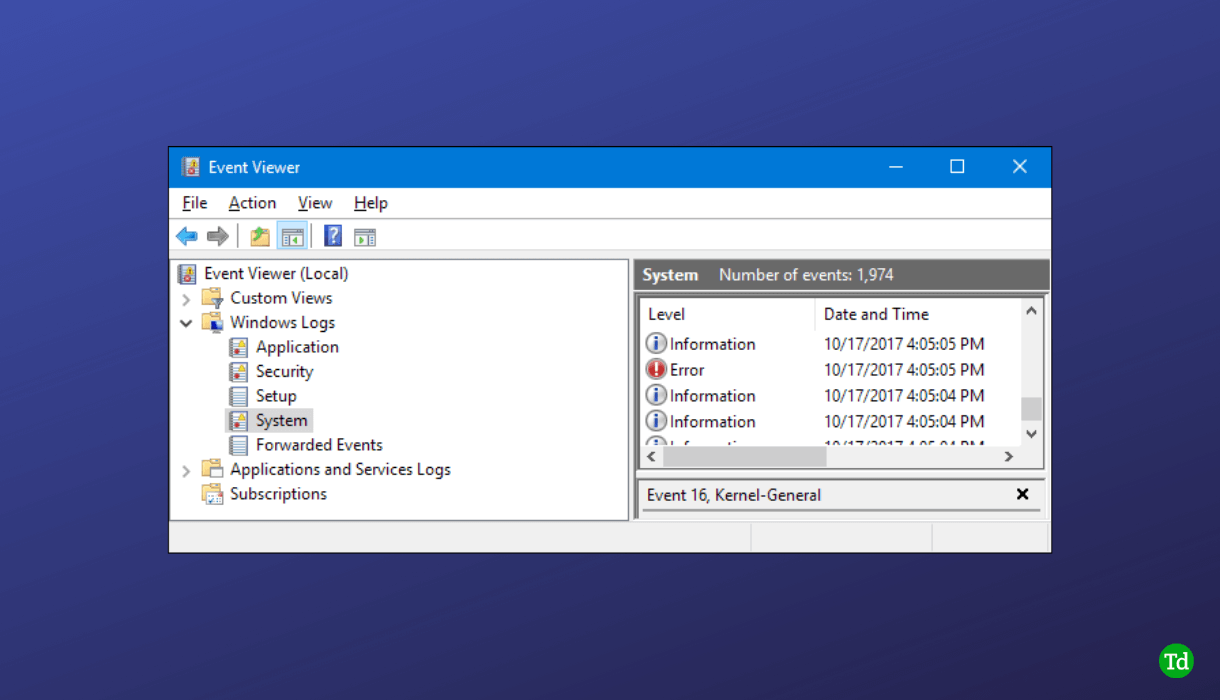Select the Custom Views folder icon
The image size is (1220, 700).
click(212, 297)
